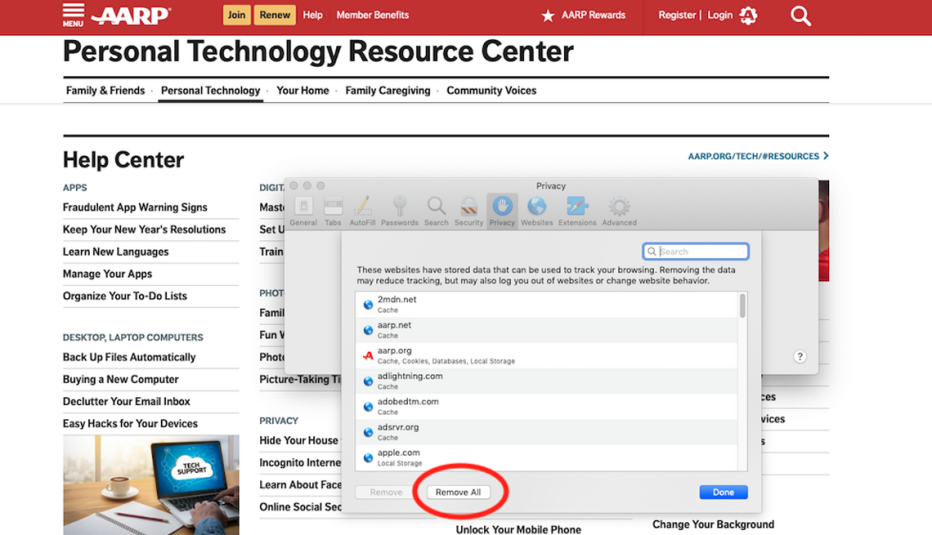Open the AARP.ORG/TECH/#RESOURCES link
The image size is (932, 535).
[758, 156]
